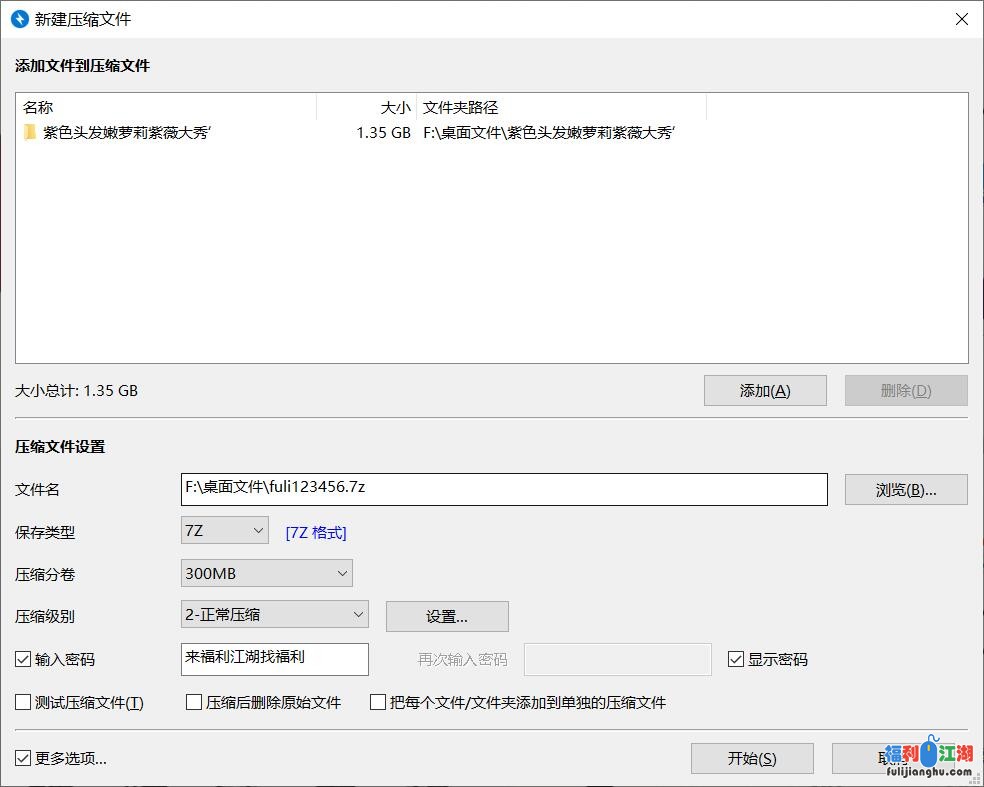
Task: Enable 压缩后删除原始文件 option
Action: click(194, 702)
